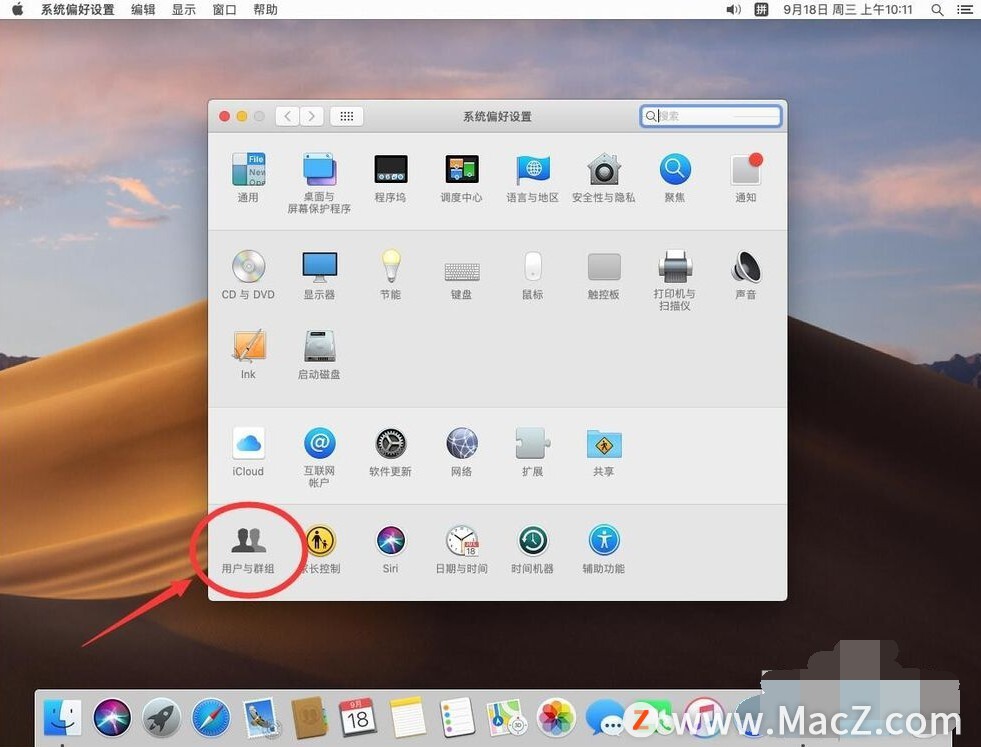Open 辅助功能 (Accessibility) pane
This screenshot has height=747, width=981.
(x=604, y=549)
